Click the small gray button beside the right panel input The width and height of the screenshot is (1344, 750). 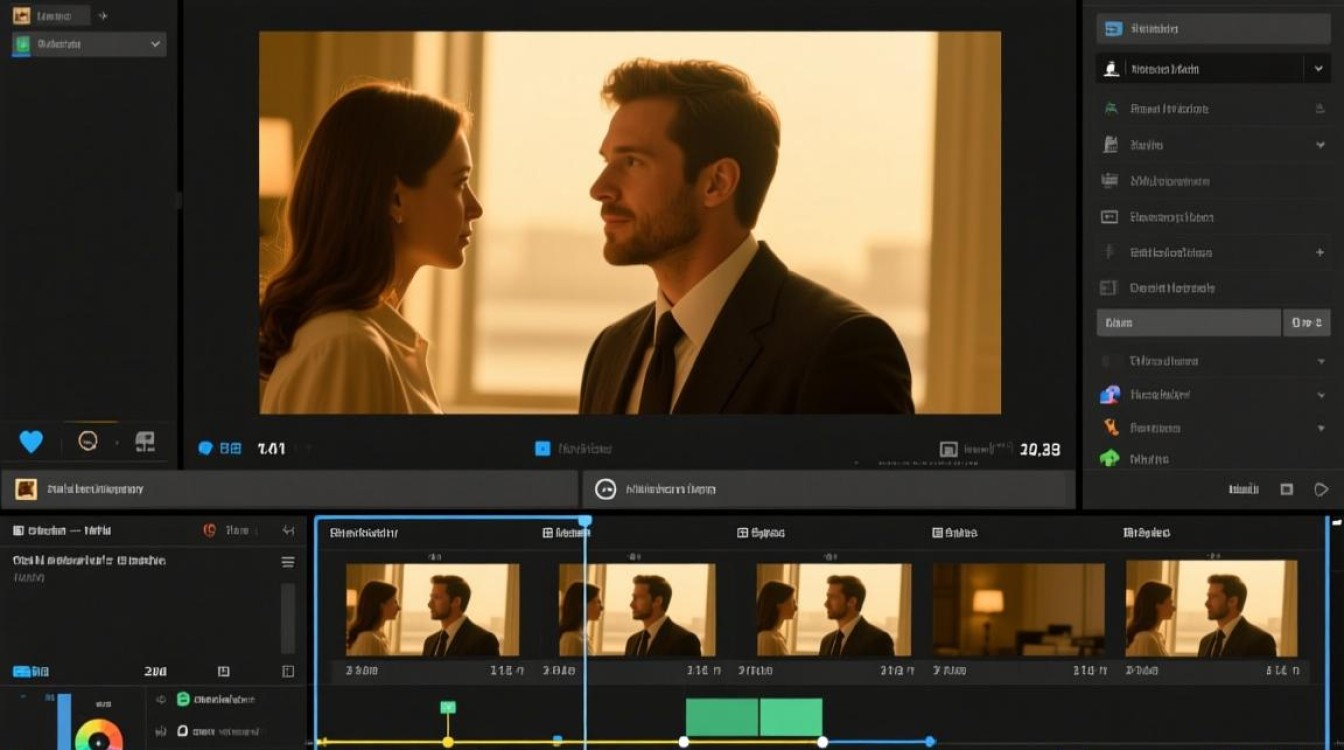[1307, 322]
